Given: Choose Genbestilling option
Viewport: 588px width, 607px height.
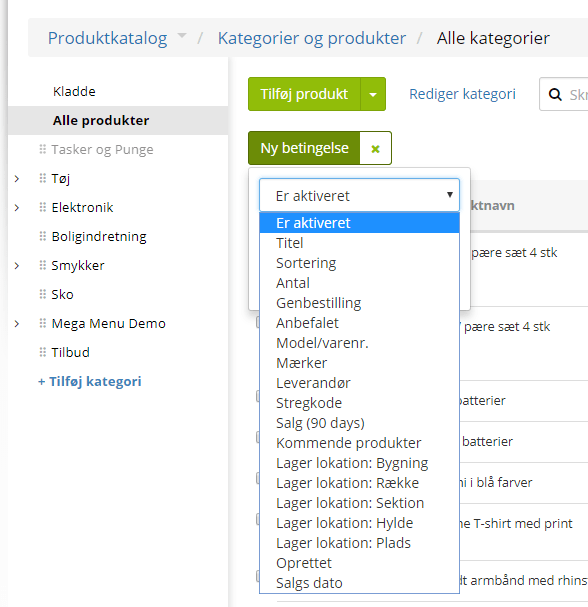Looking at the screenshot, I should click(x=359, y=303).
